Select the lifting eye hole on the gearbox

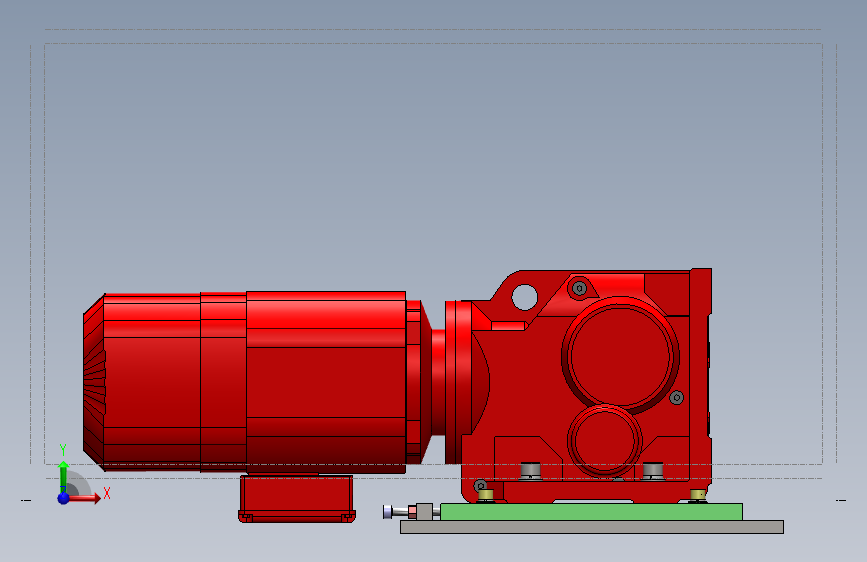[x=524, y=297]
